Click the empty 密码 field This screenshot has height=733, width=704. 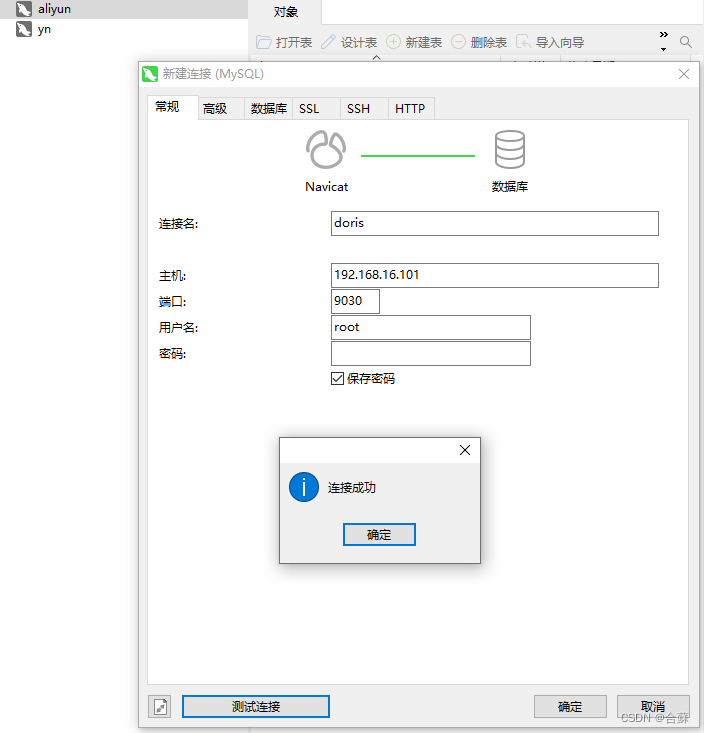click(x=431, y=353)
